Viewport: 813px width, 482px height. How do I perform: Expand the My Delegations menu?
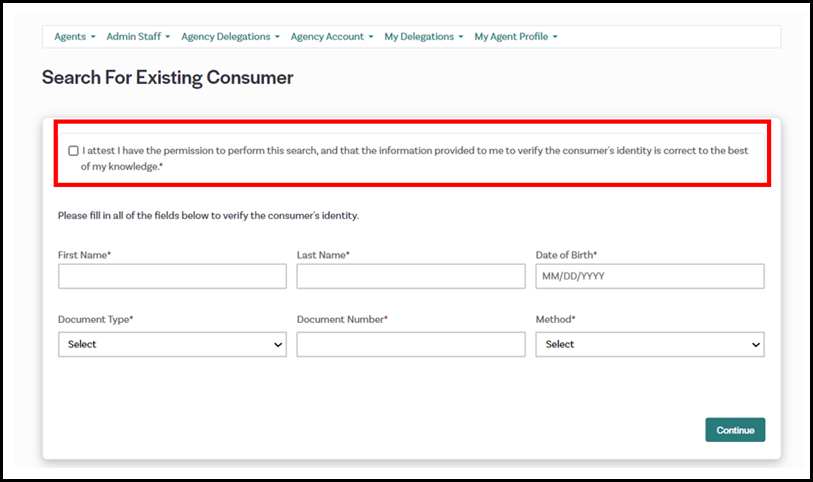click(423, 37)
